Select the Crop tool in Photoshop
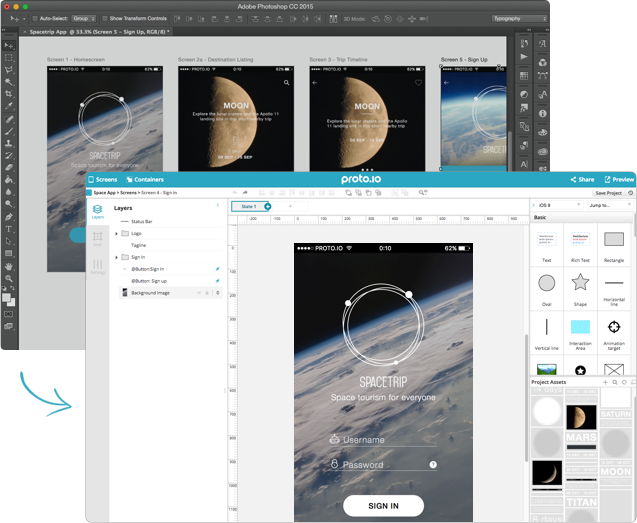 coord(8,94)
